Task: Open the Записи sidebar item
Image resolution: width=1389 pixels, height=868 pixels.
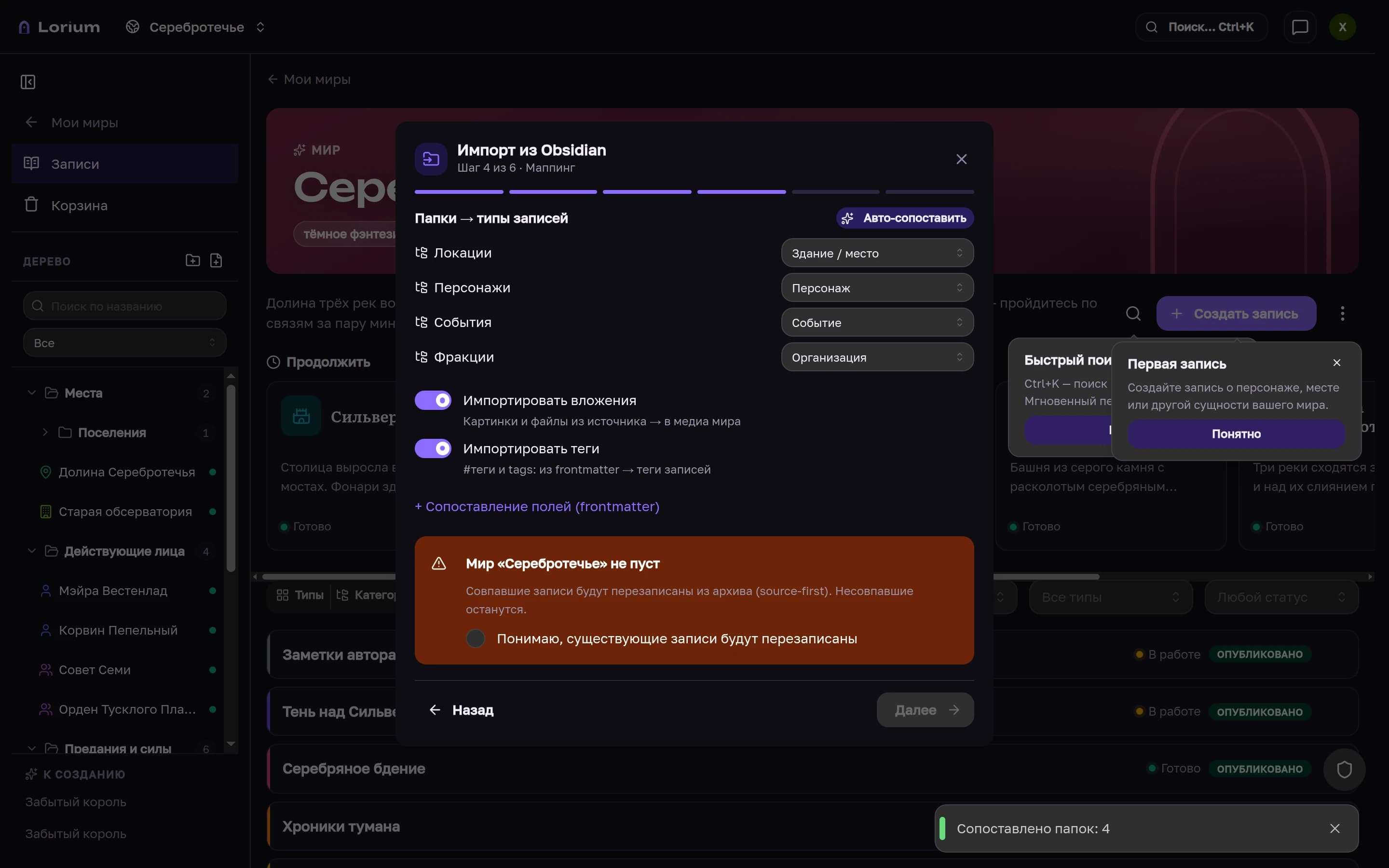Action: (x=124, y=164)
